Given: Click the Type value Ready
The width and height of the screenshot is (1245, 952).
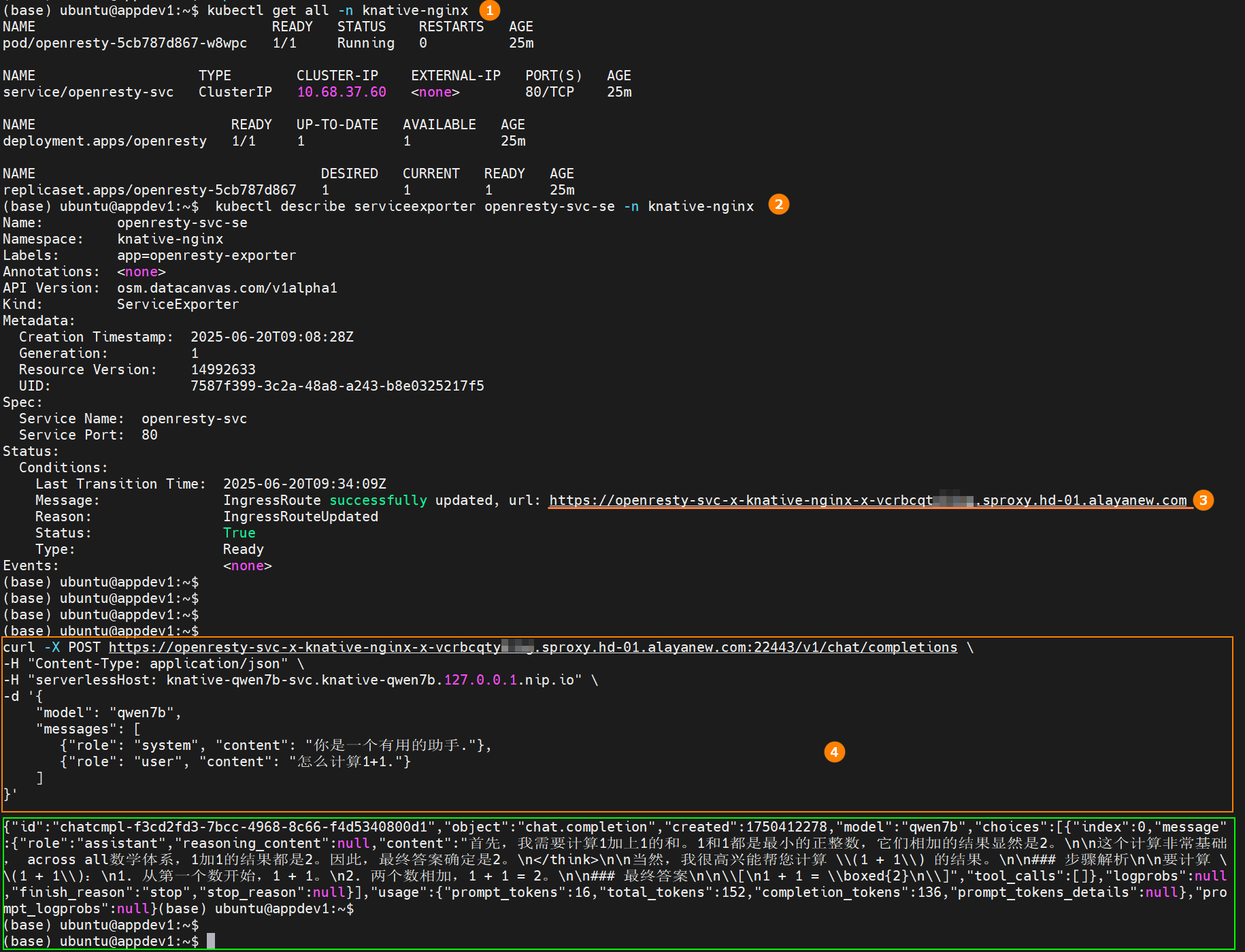Looking at the screenshot, I should click(x=244, y=549).
